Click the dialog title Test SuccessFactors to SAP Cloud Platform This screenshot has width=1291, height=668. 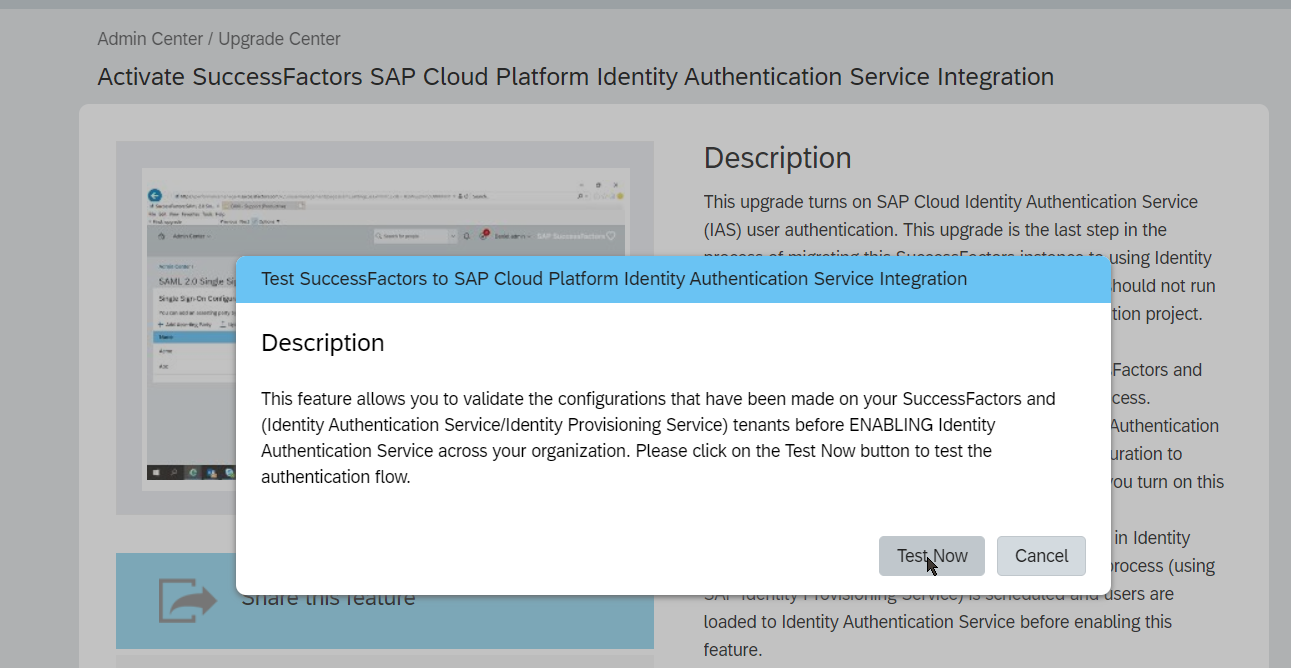click(614, 279)
